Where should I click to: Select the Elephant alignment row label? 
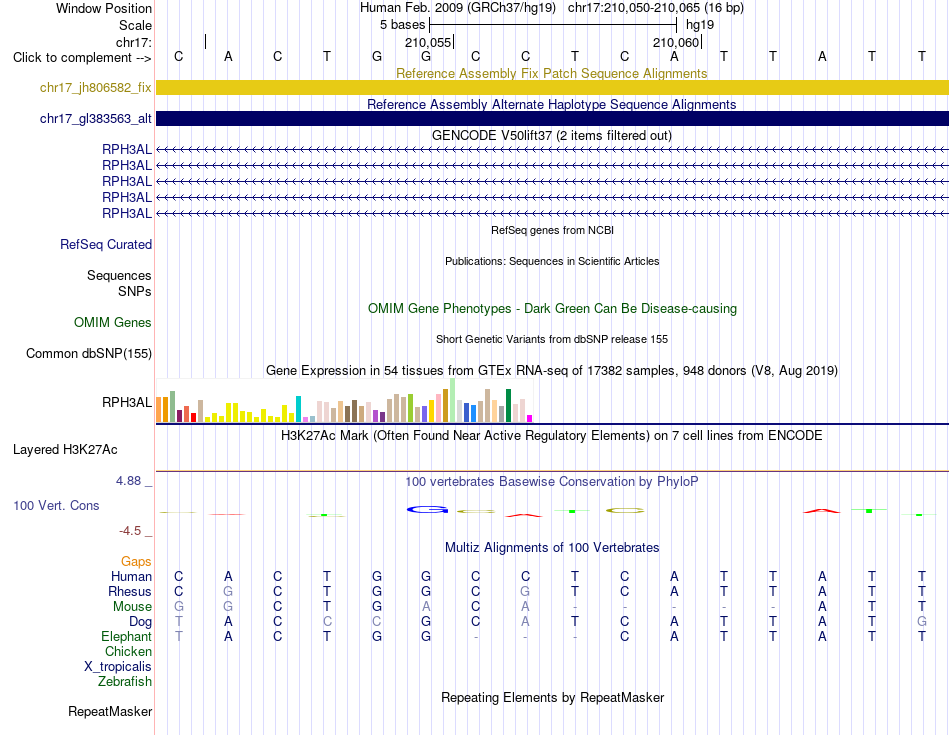coord(126,636)
